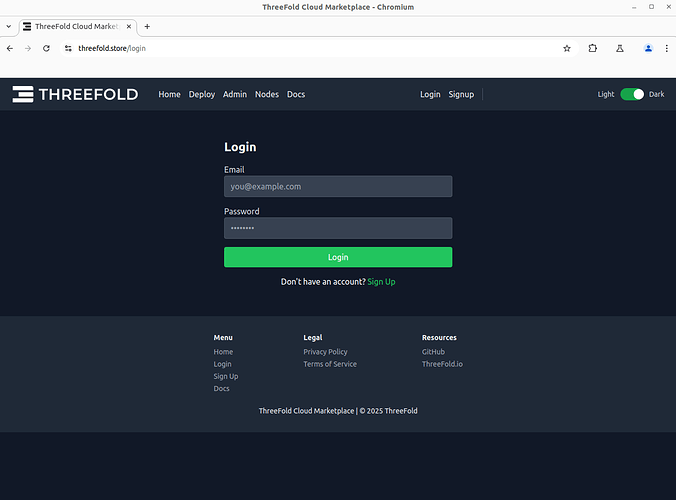
Task: Submit with the green Login button
Action: (x=338, y=257)
